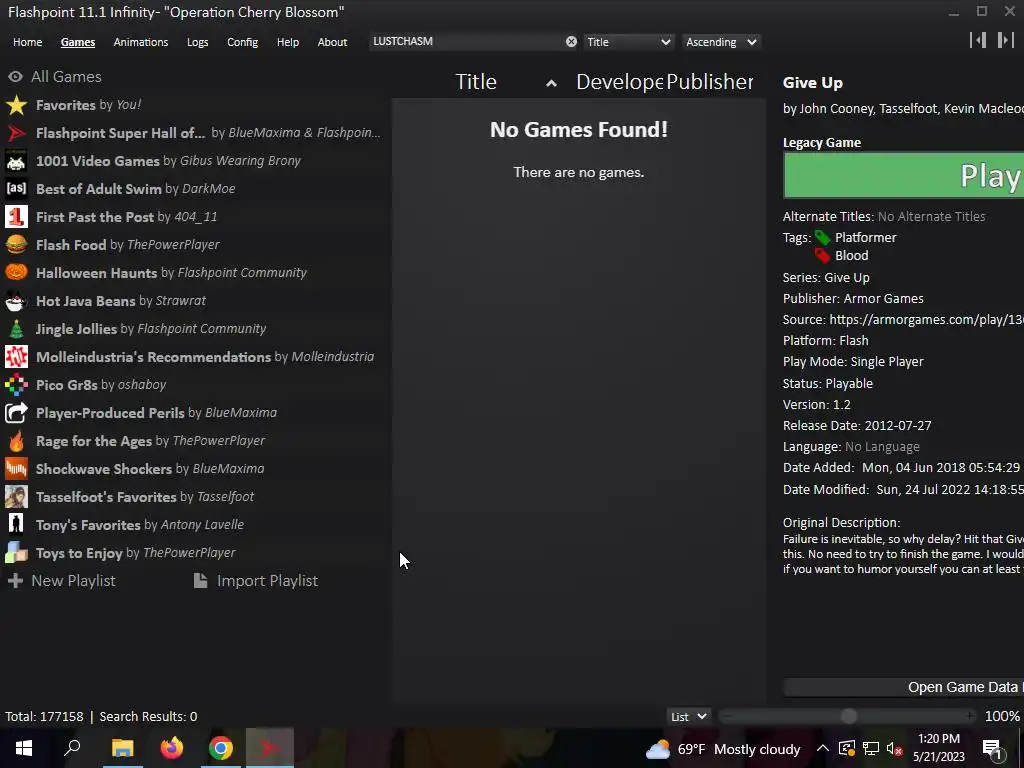Open the Config tab
1024x768 pixels.
coord(242,42)
